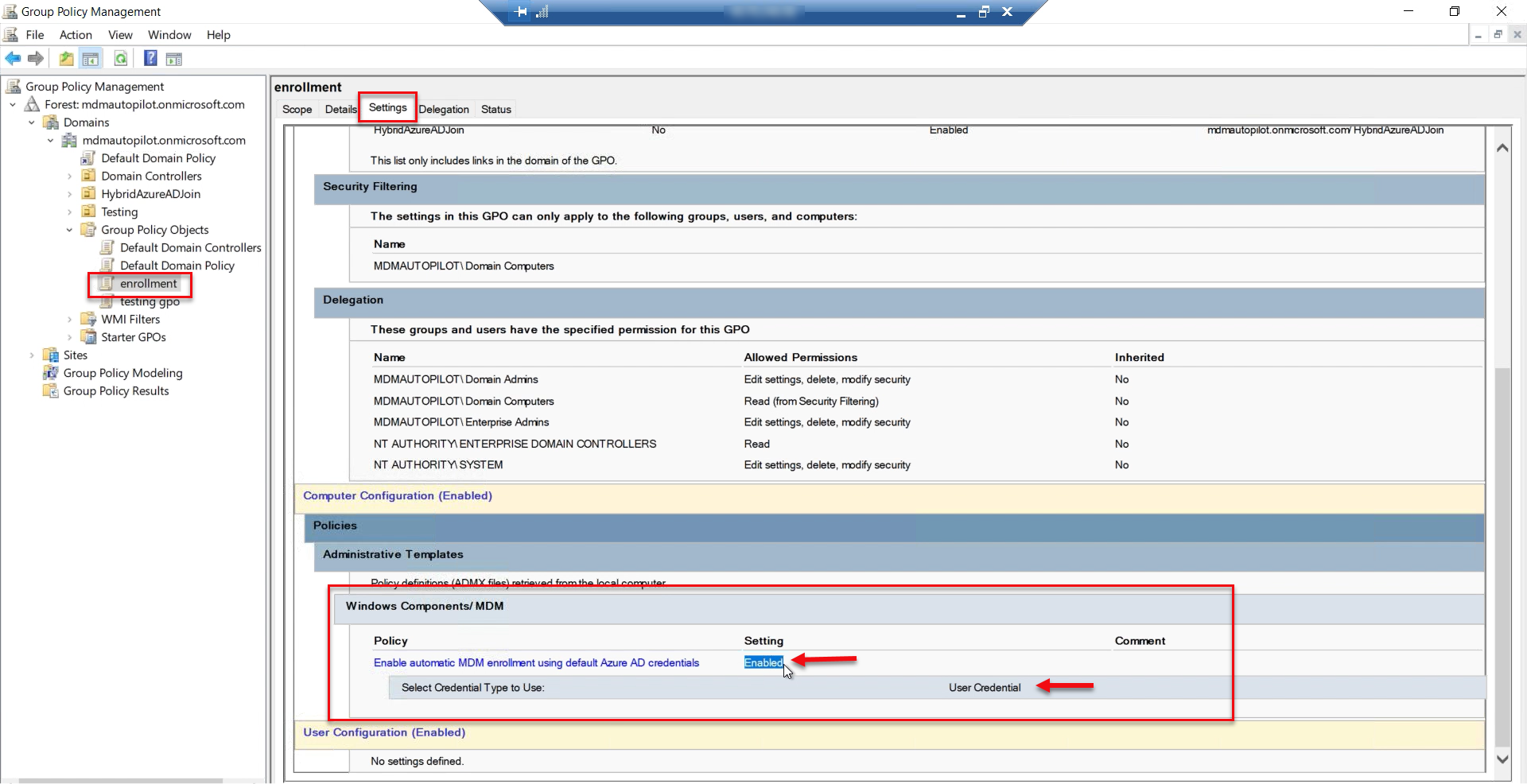The width and height of the screenshot is (1527, 784).
Task: Click the MDMAUTOPILOT\Domain Admins delegation entry
Action: point(456,379)
